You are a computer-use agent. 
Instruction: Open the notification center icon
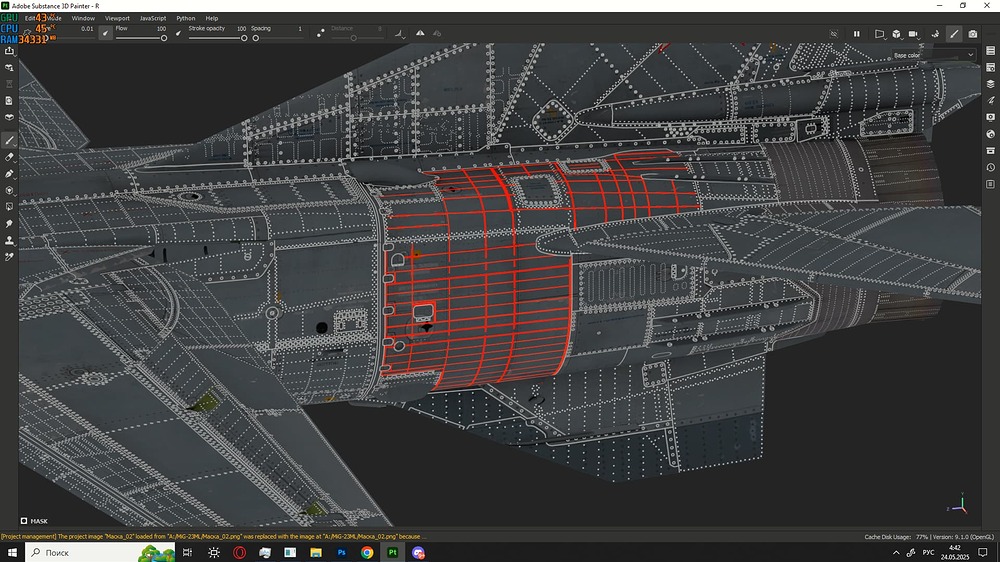983,552
